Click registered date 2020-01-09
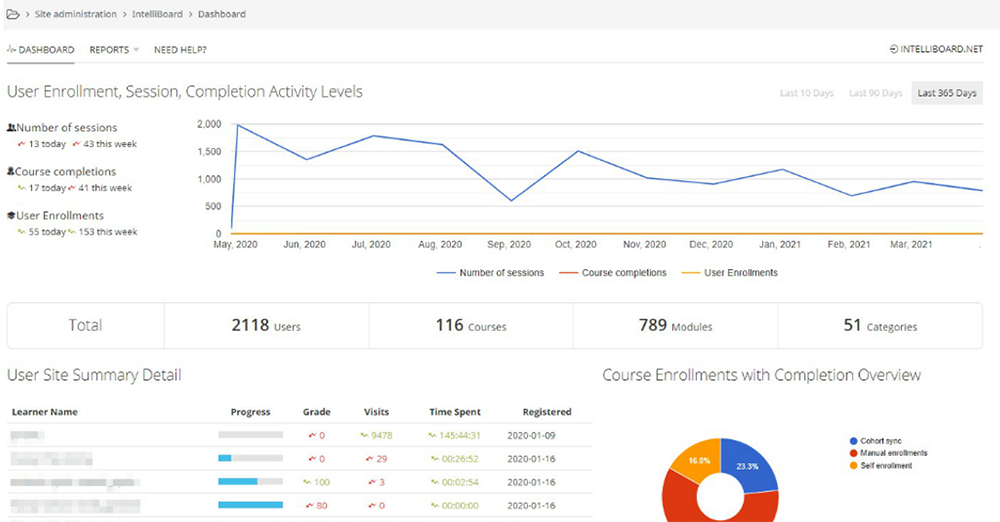 (531, 436)
